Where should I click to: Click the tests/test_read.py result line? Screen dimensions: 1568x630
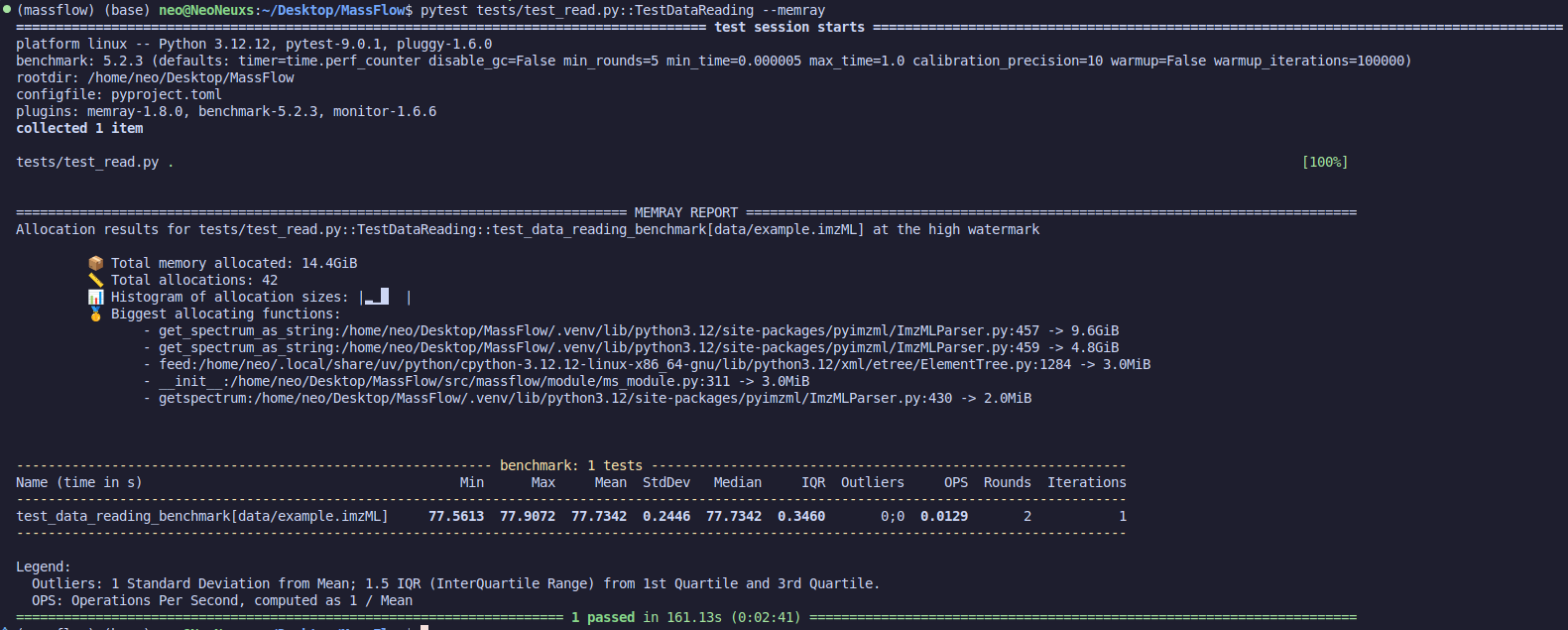click(x=87, y=162)
